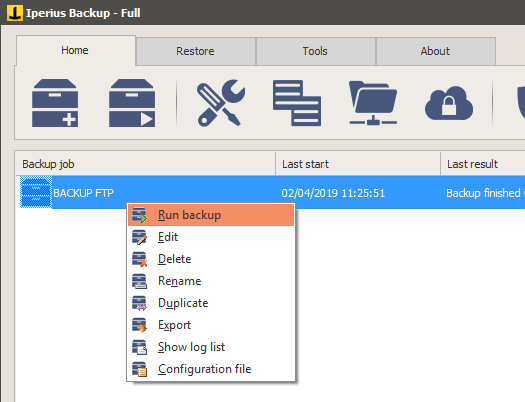
Task: Click the create new backup job icon
Action: [x=55, y=103]
